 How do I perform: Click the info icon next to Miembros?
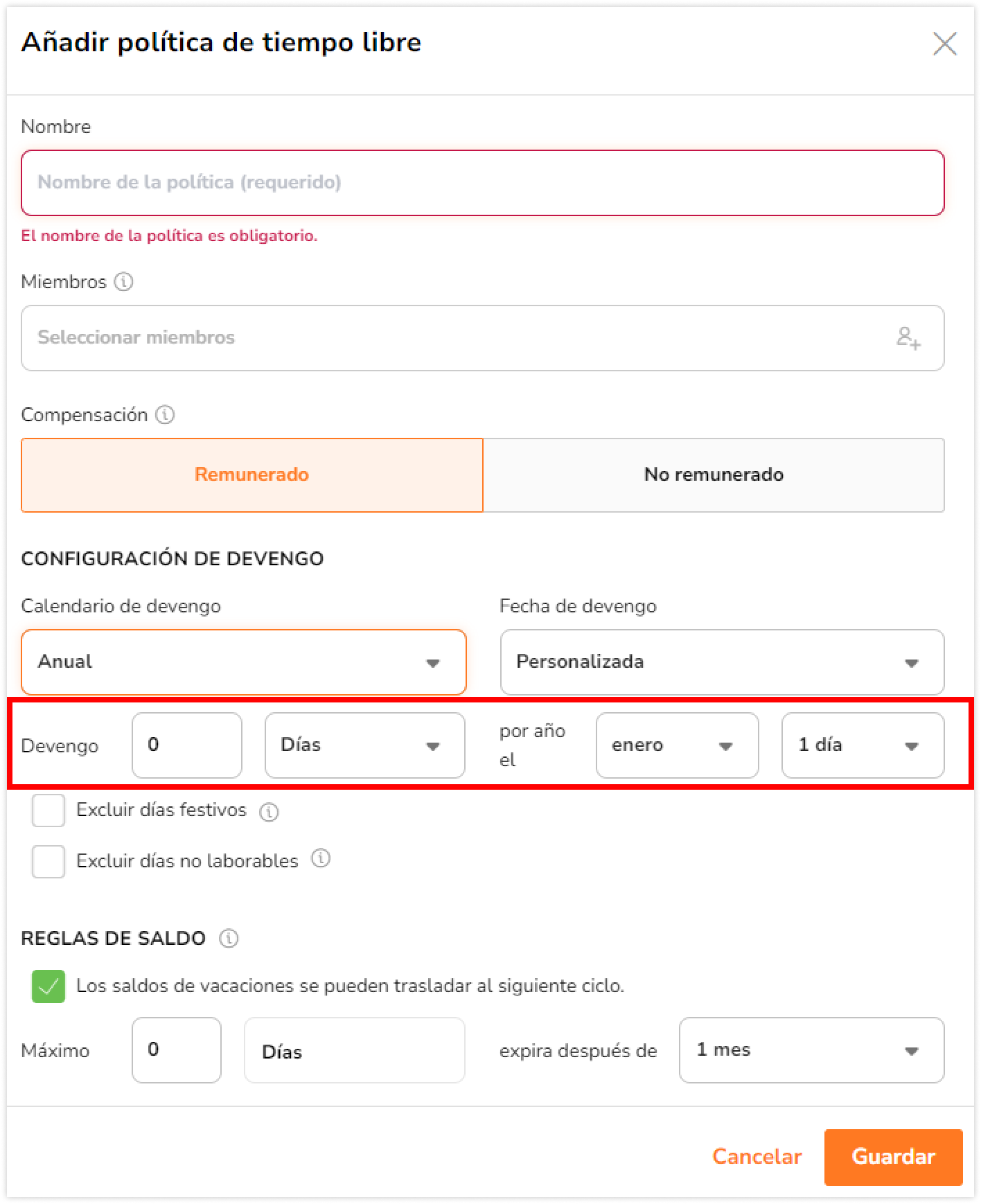pyautogui.click(x=123, y=282)
